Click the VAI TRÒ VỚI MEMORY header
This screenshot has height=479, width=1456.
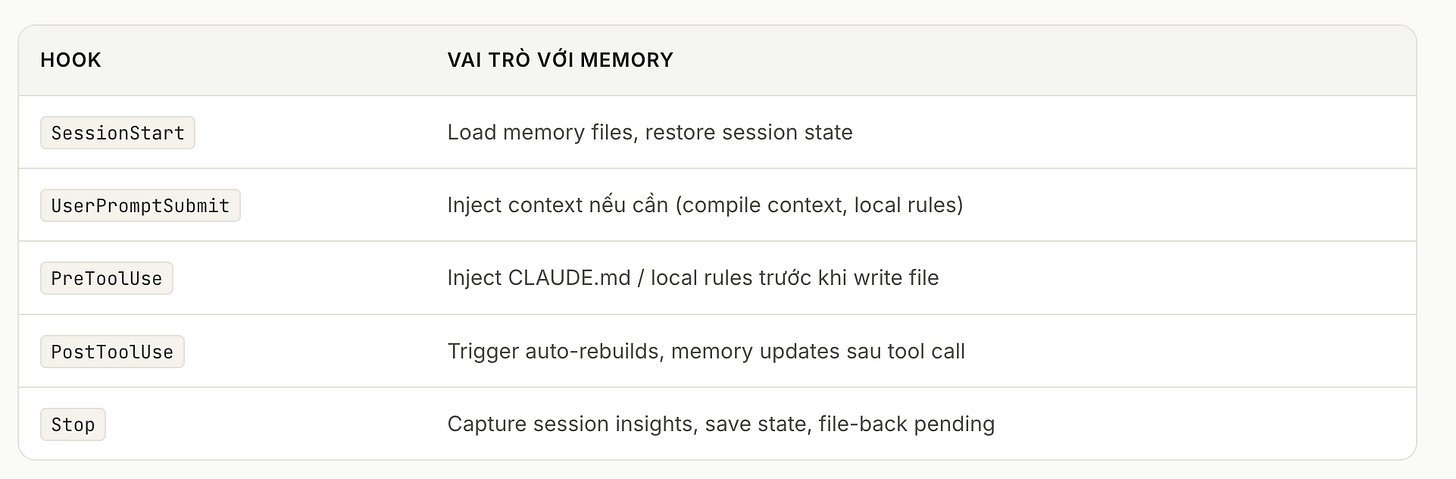click(560, 60)
